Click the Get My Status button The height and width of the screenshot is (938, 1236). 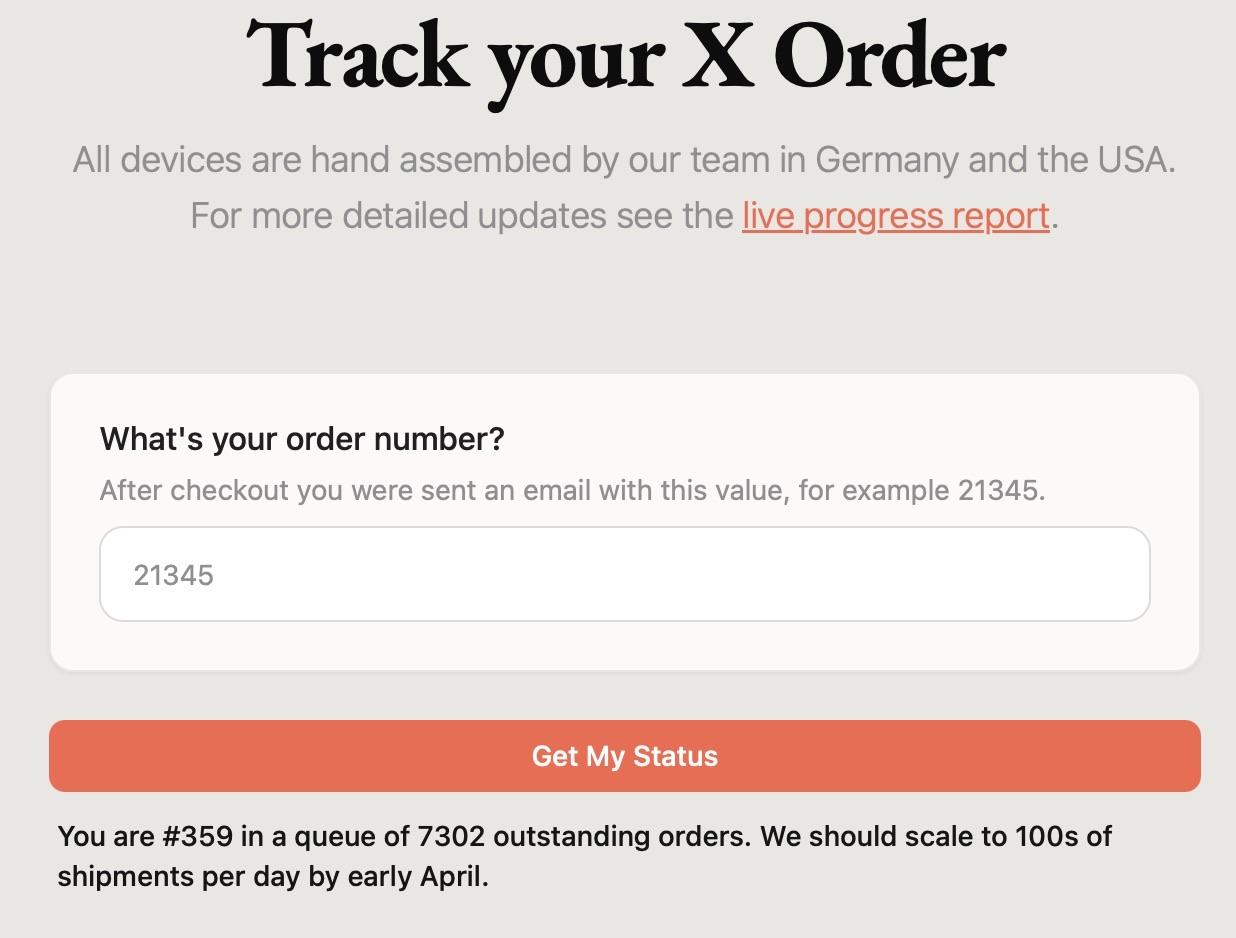(625, 756)
